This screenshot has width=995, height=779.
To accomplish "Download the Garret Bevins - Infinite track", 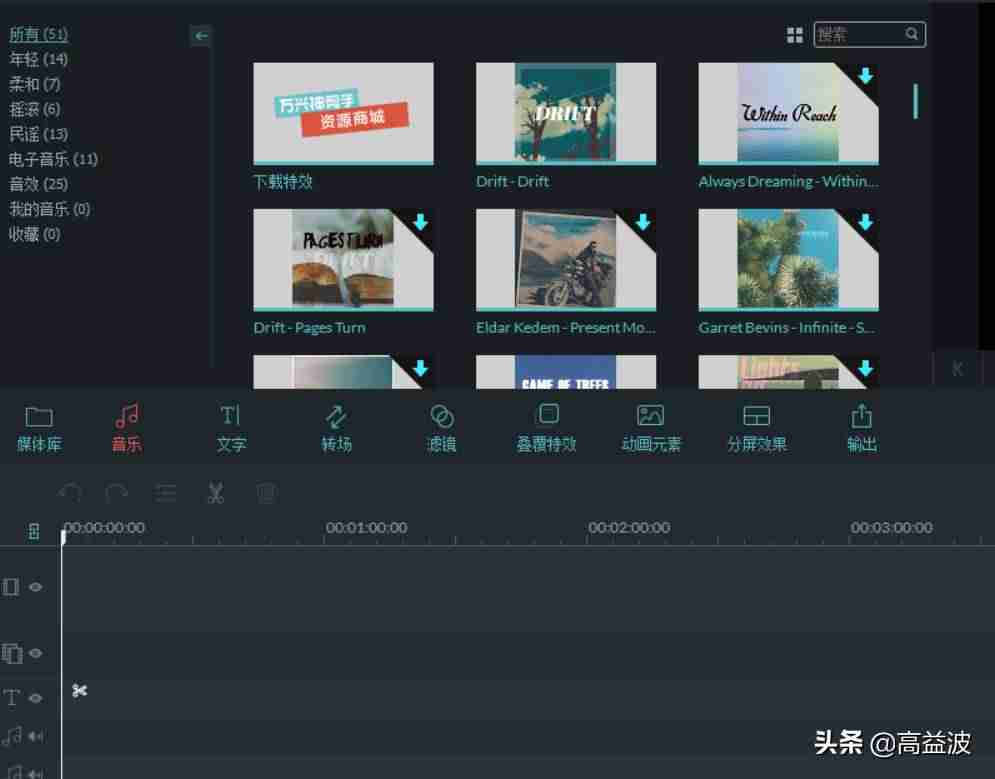I will pyautogui.click(x=866, y=222).
